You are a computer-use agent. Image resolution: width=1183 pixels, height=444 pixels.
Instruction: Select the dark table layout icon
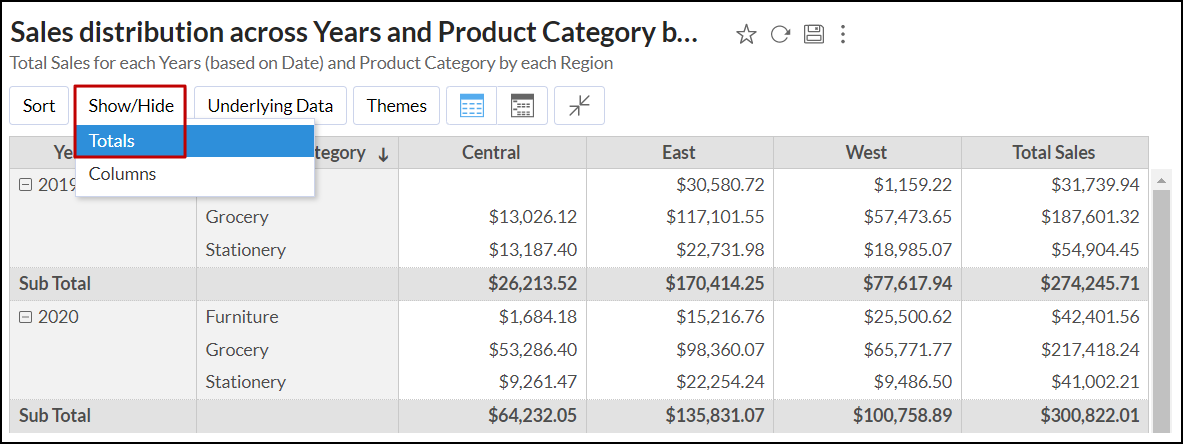[x=522, y=106]
